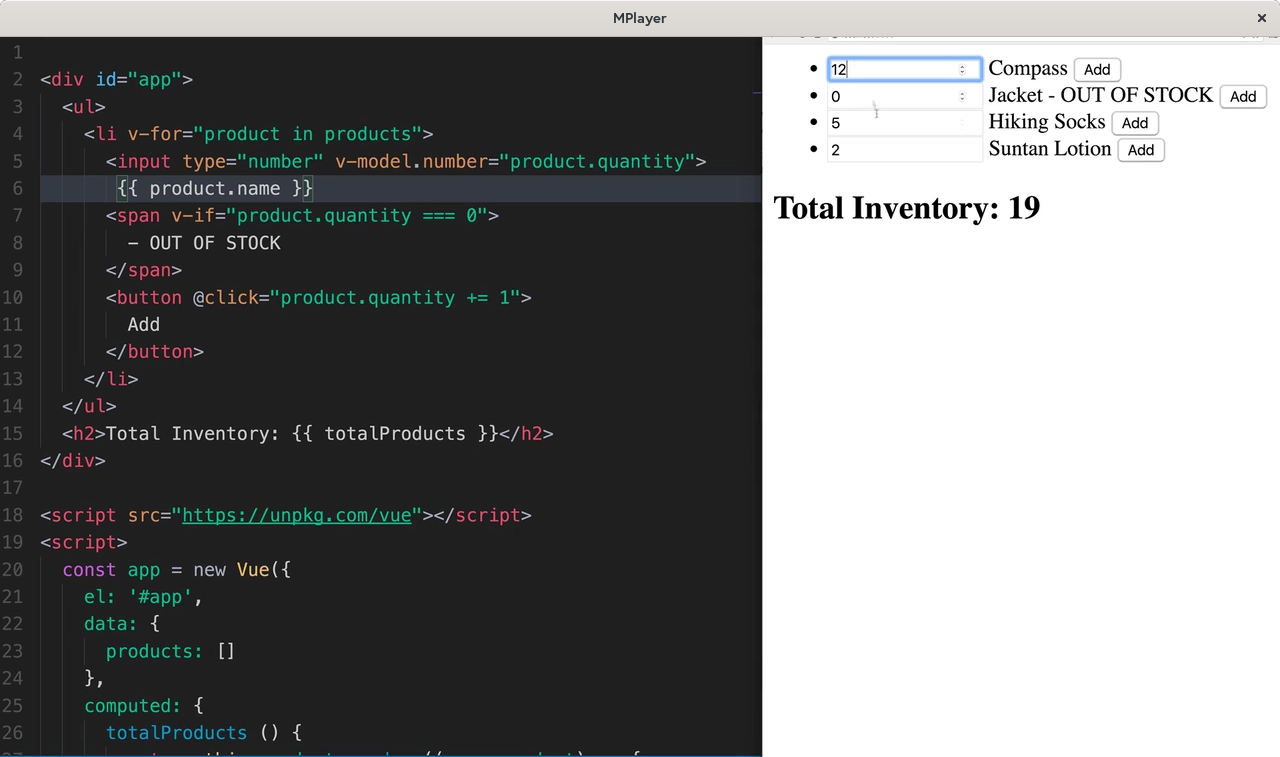Click the Jacket quantity input field
The image size is (1280, 757).
click(x=904, y=96)
